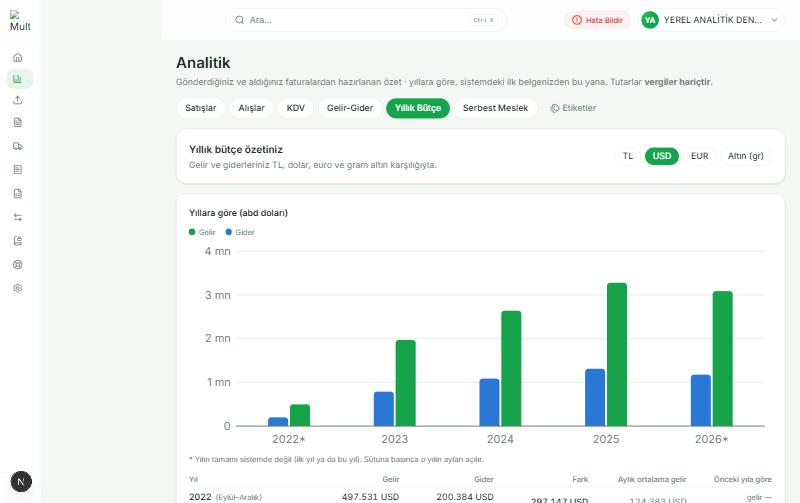The image size is (800, 503).
Task: Click the Fark column header
Action: 580,480
